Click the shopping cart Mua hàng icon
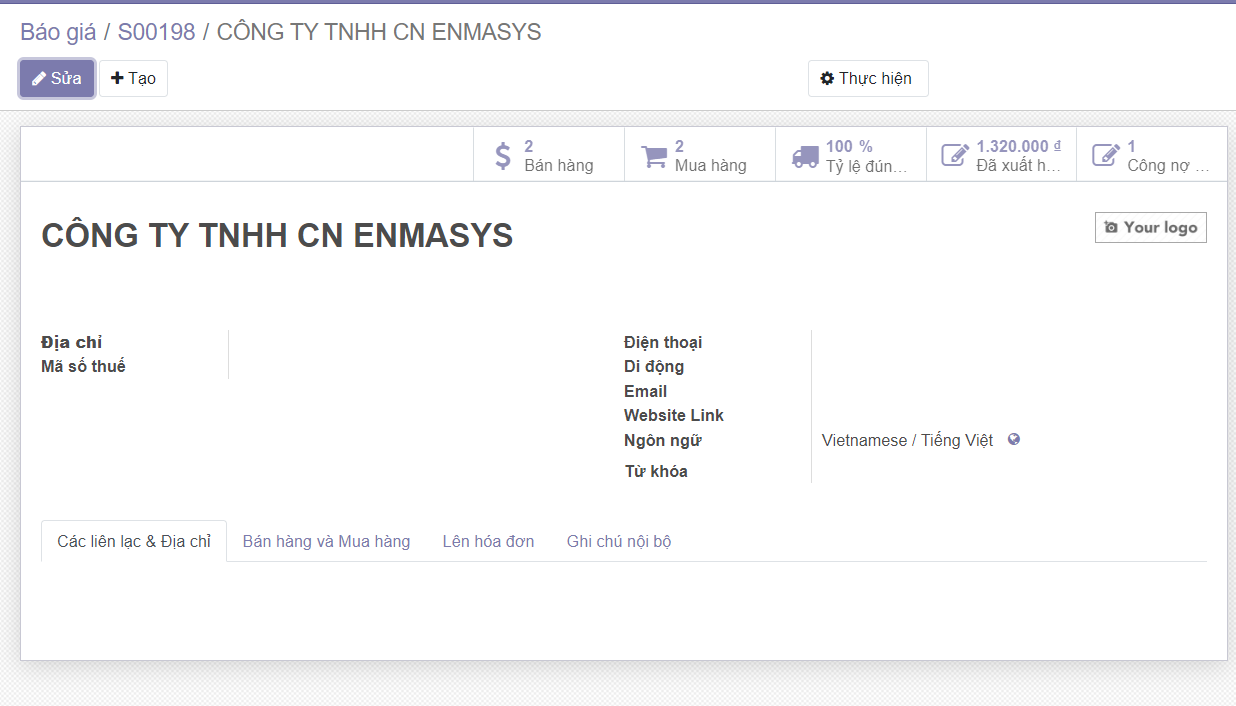 click(654, 156)
